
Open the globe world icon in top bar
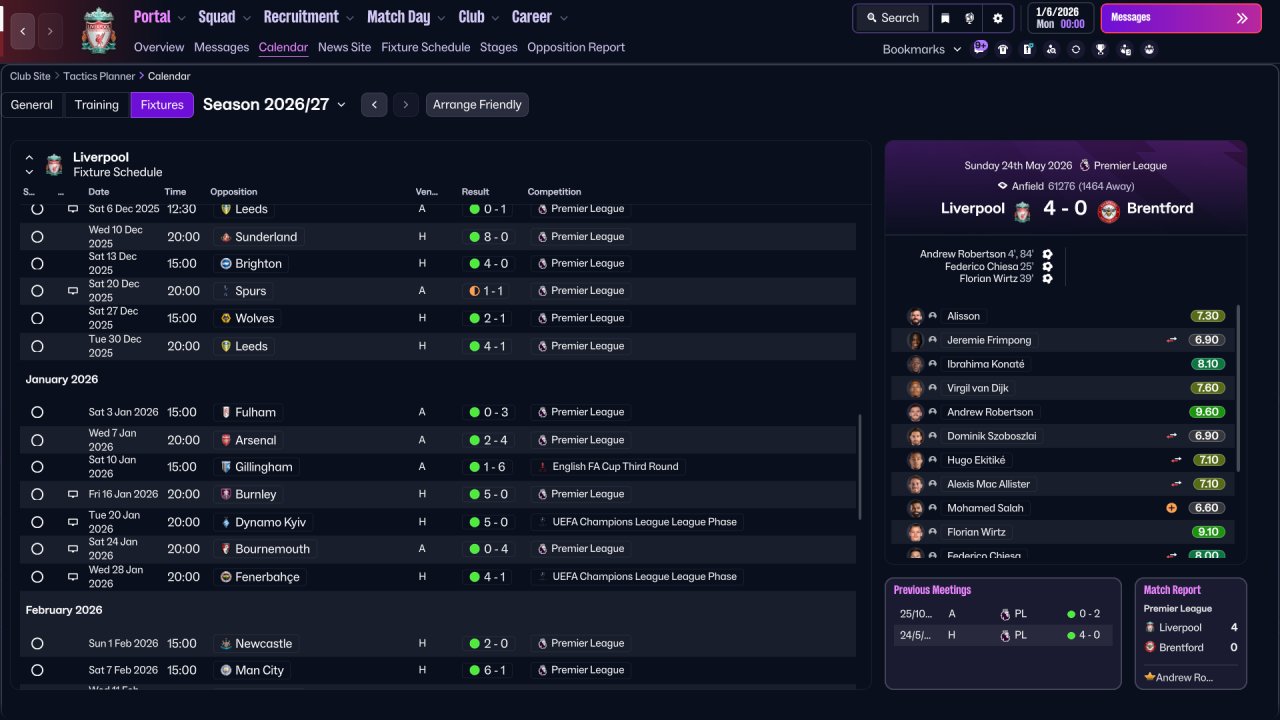click(x=970, y=18)
